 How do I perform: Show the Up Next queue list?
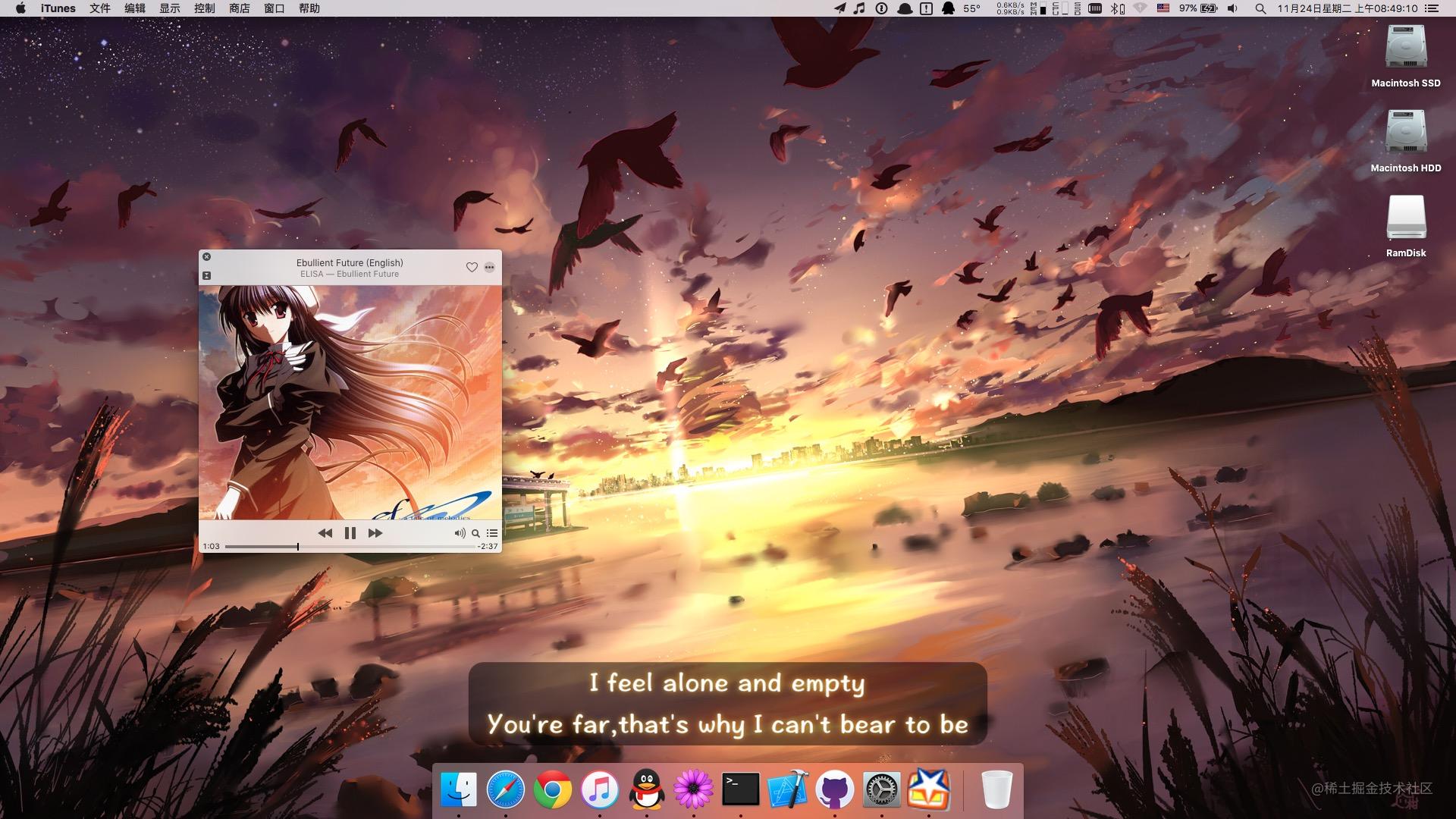point(491,532)
